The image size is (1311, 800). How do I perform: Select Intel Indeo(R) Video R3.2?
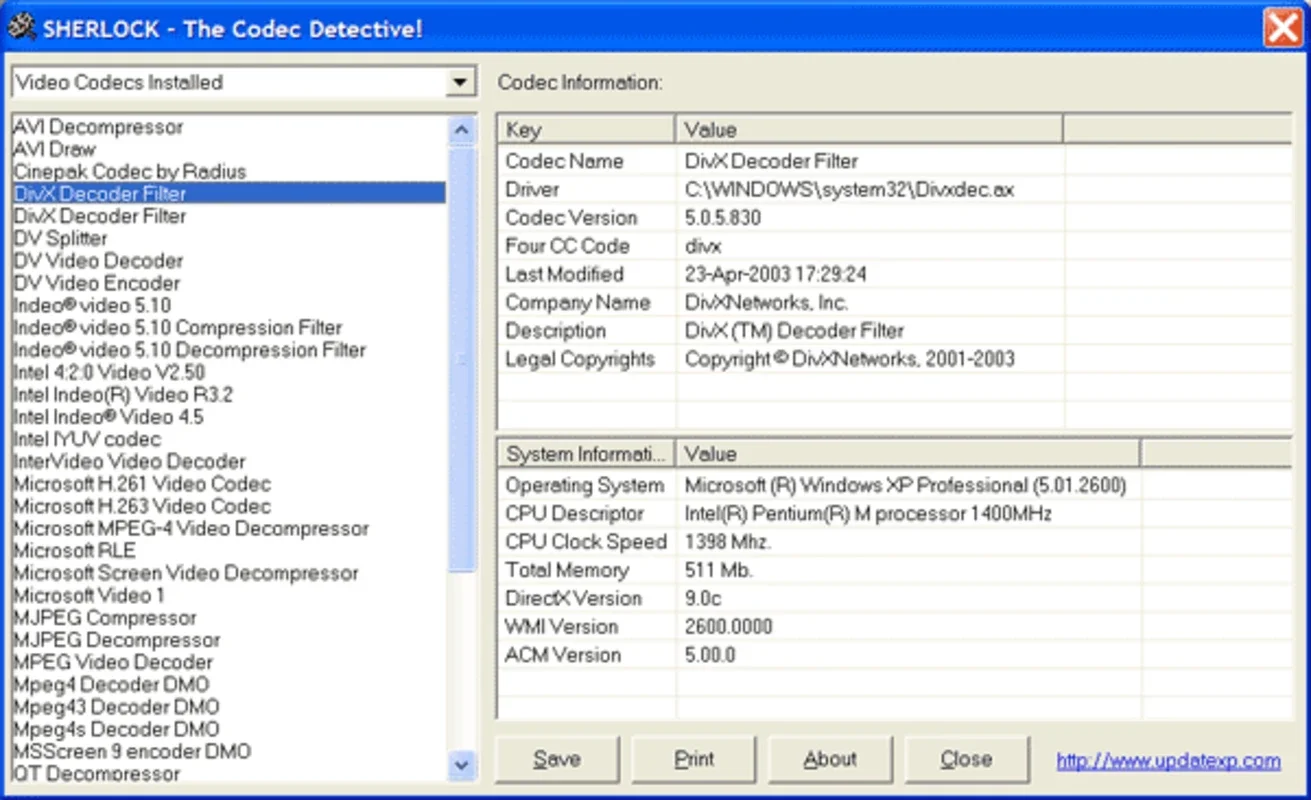pyautogui.click(x=229, y=394)
